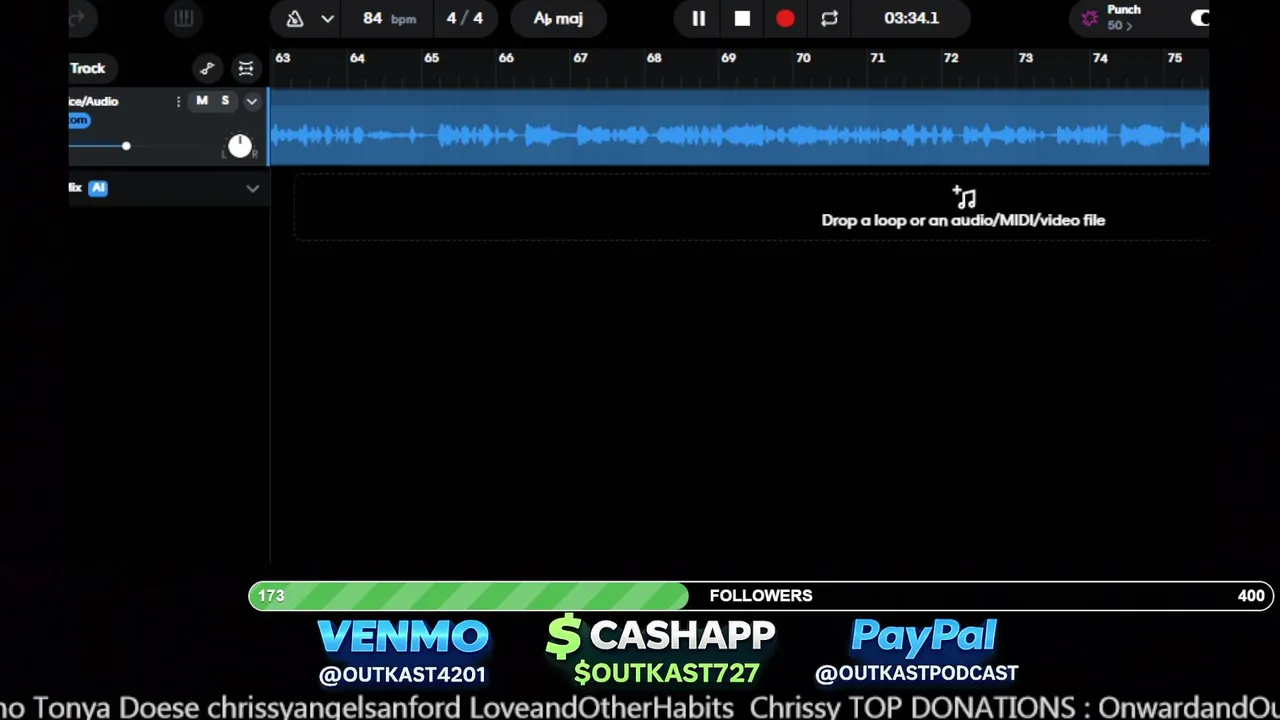Edit the 84 bpm tempo field
Image resolution: width=1280 pixels, height=720 pixels.
(389, 18)
